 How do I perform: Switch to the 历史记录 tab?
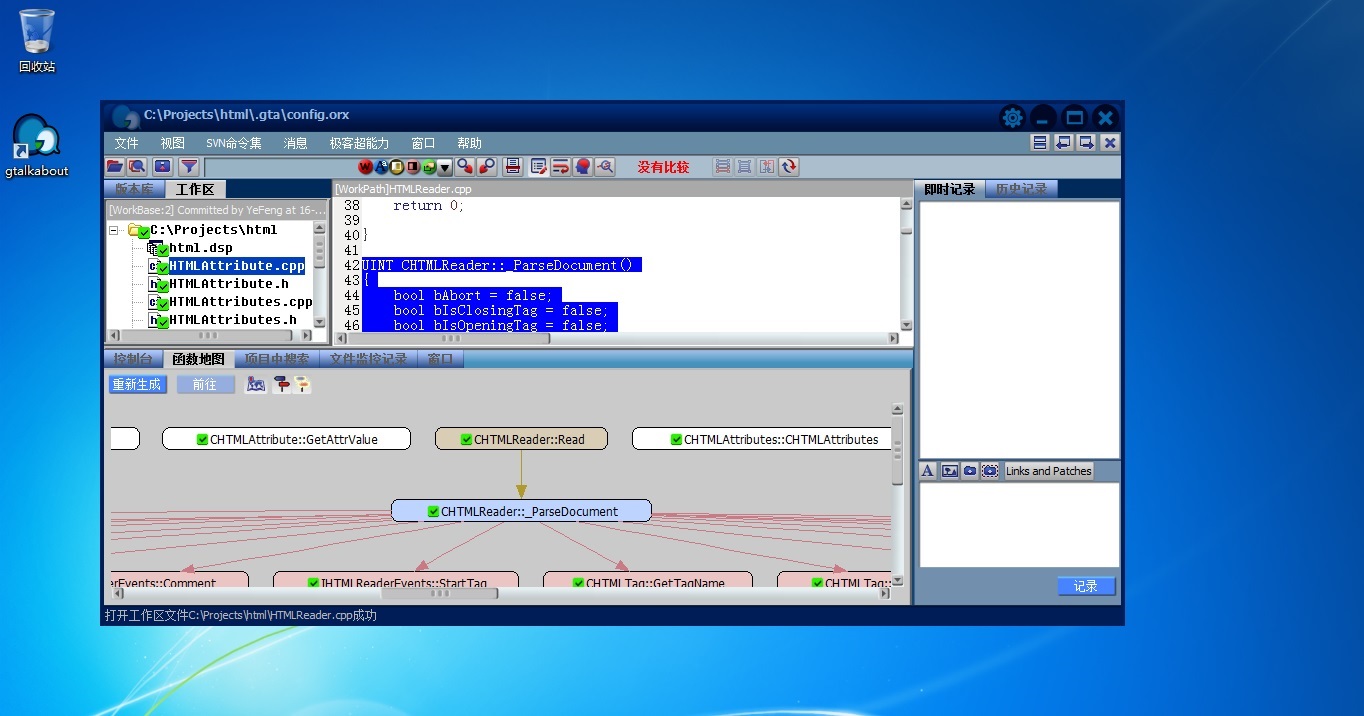point(1021,189)
